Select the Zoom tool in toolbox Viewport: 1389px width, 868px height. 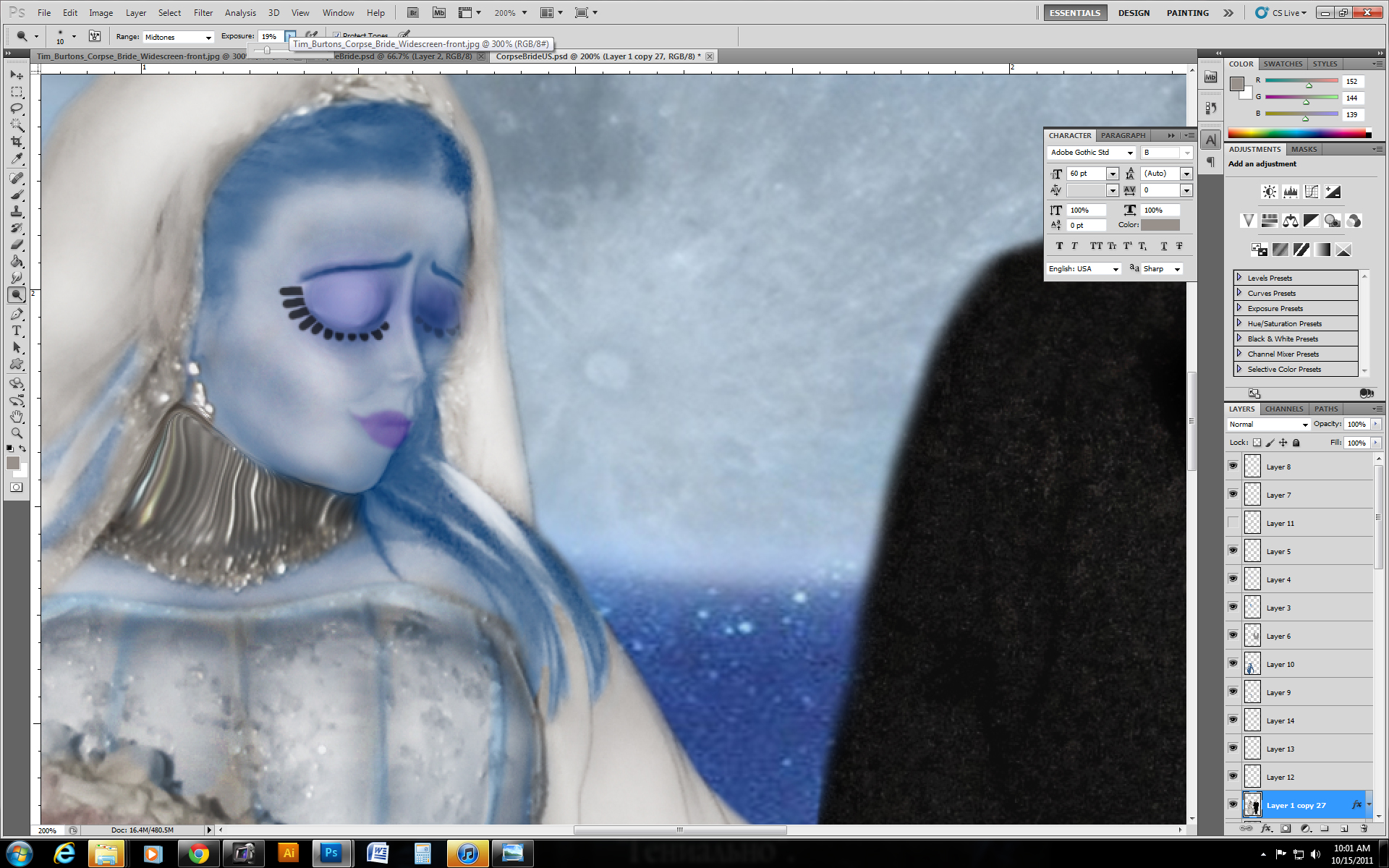pyautogui.click(x=17, y=433)
